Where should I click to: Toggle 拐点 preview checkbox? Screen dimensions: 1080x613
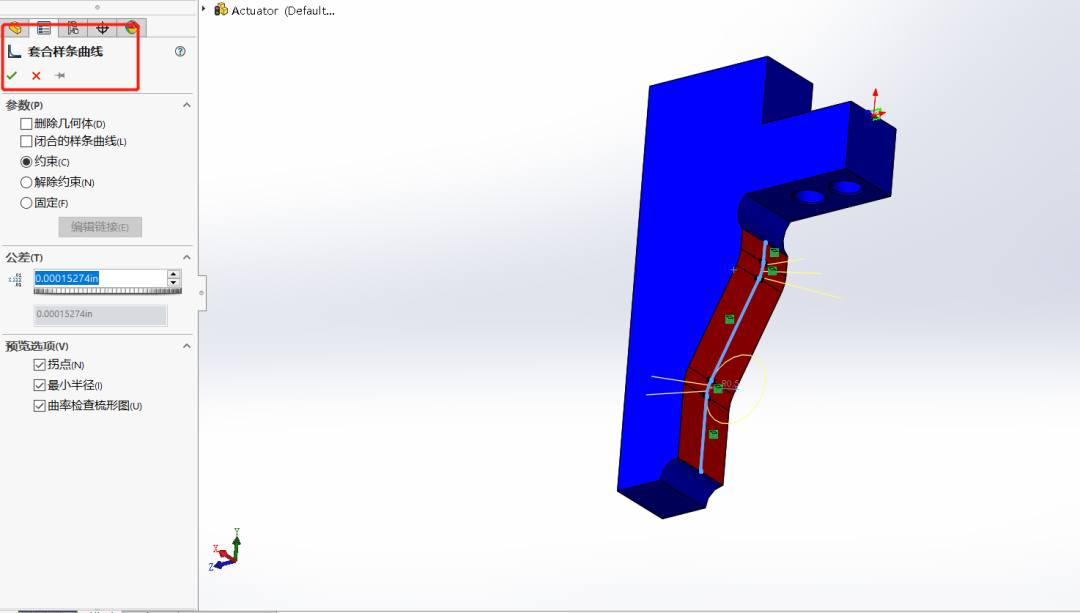click(x=39, y=365)
